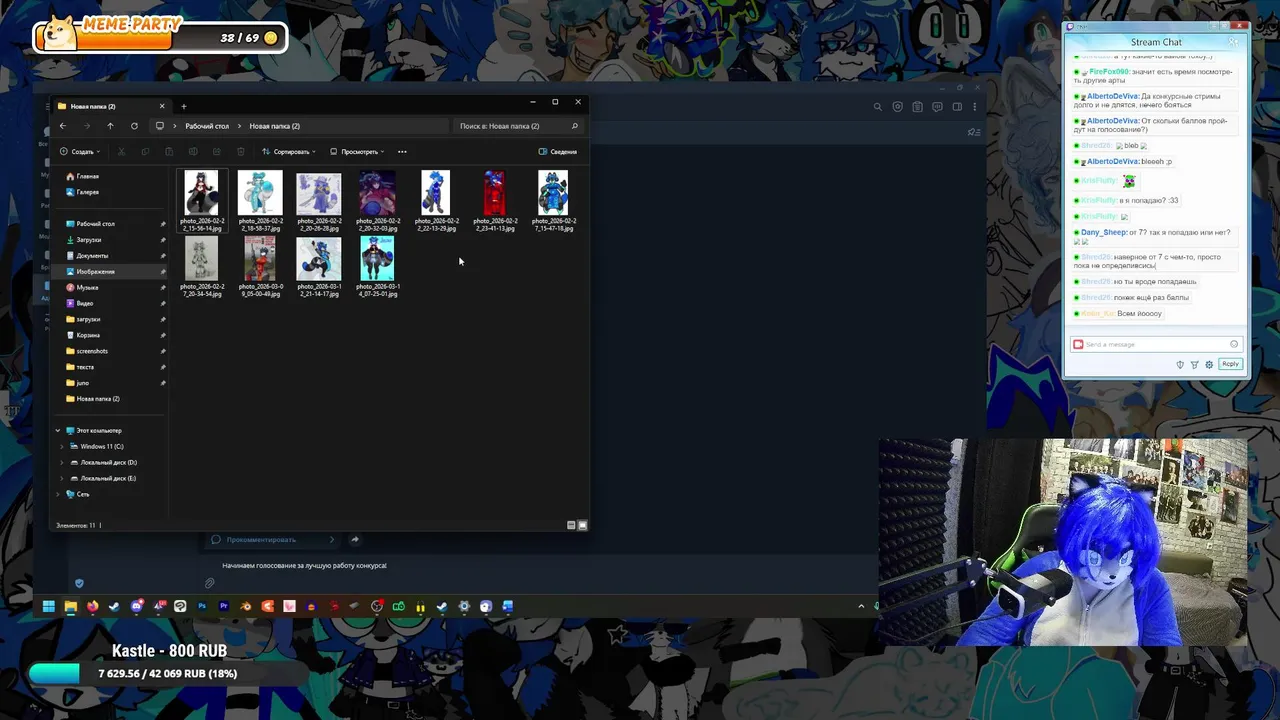Open the Создать dropdown

coord(80,152)
